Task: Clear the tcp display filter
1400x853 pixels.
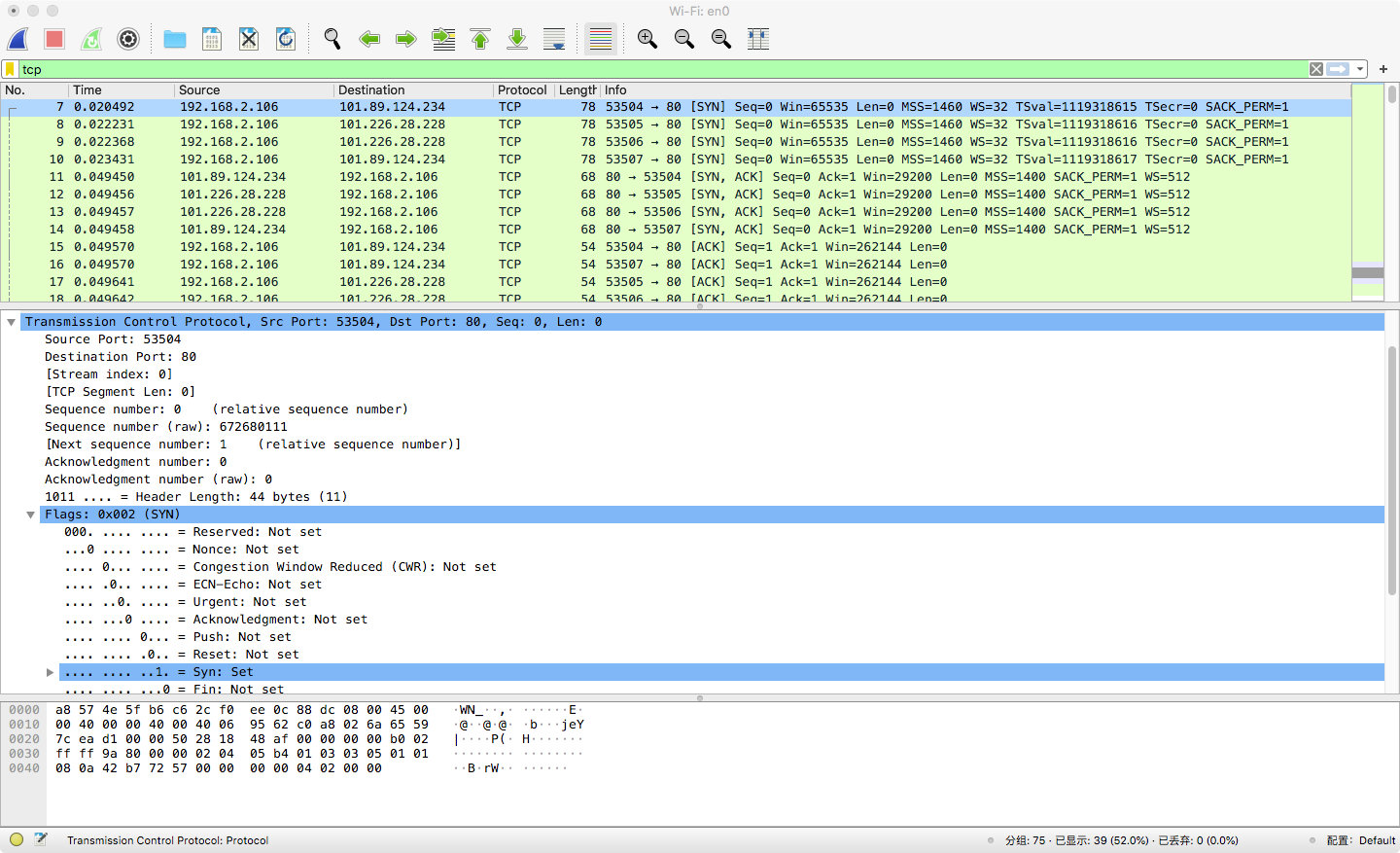Action: [x=1315, y=69]
